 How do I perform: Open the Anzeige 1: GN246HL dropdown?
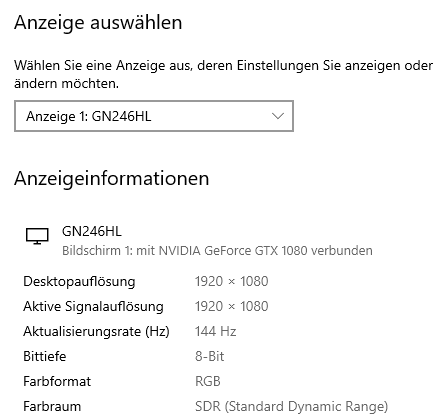154,116
